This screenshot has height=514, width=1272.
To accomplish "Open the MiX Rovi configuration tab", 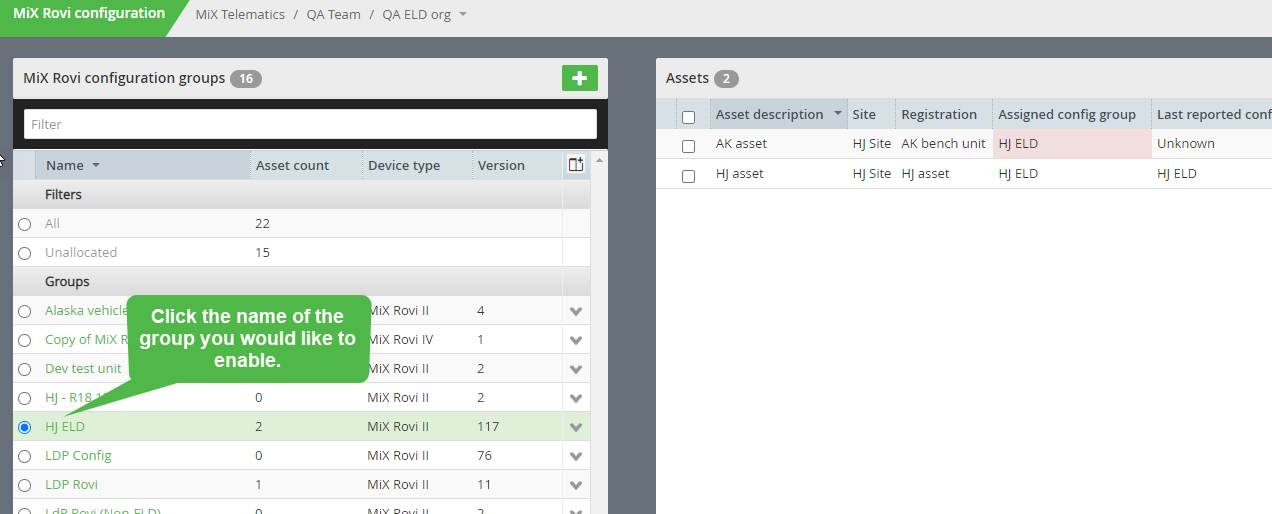I will pyautogui.click(x=89, y=14).
